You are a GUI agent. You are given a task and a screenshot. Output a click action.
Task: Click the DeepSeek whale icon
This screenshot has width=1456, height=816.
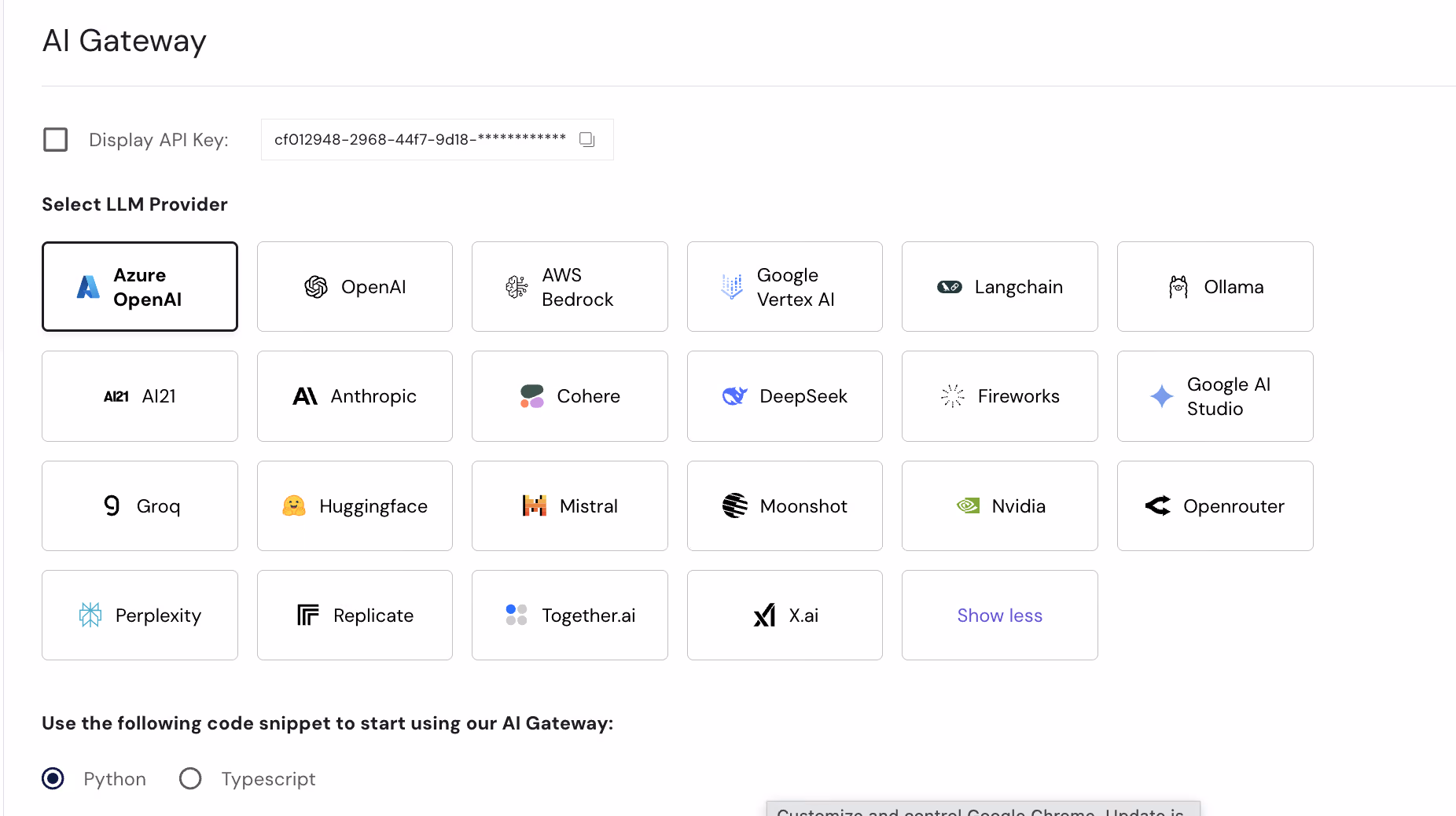pyautogui.click(x=735, y=396)
